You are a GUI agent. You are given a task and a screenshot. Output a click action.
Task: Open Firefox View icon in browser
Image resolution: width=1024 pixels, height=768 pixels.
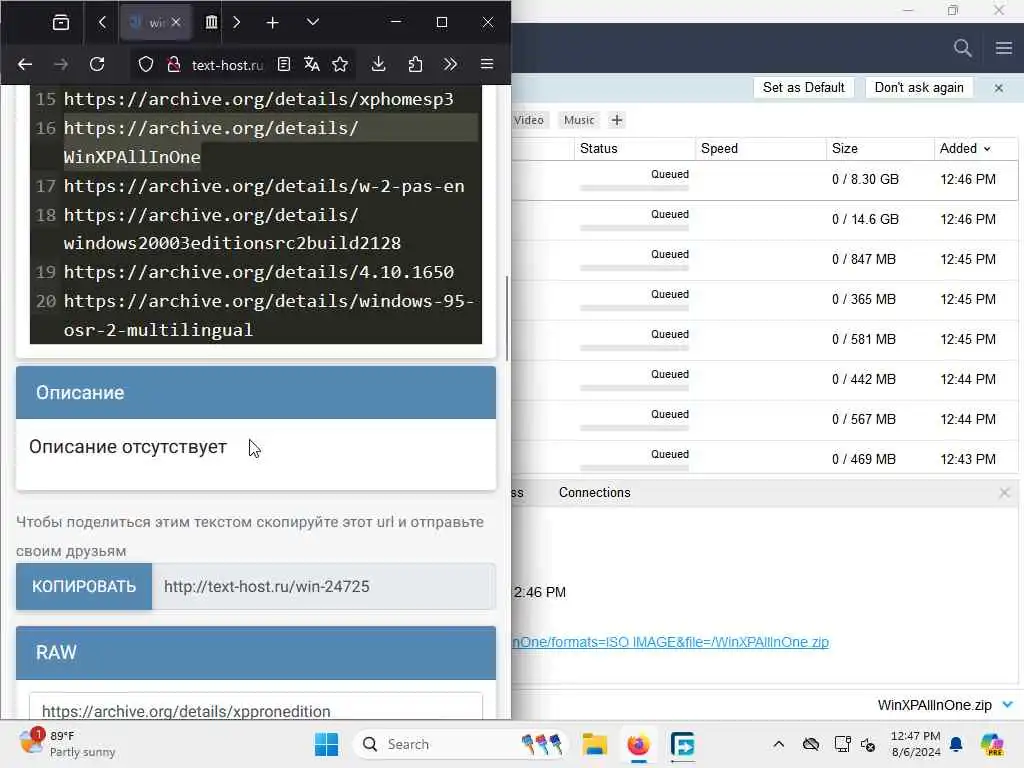point(61,22)
